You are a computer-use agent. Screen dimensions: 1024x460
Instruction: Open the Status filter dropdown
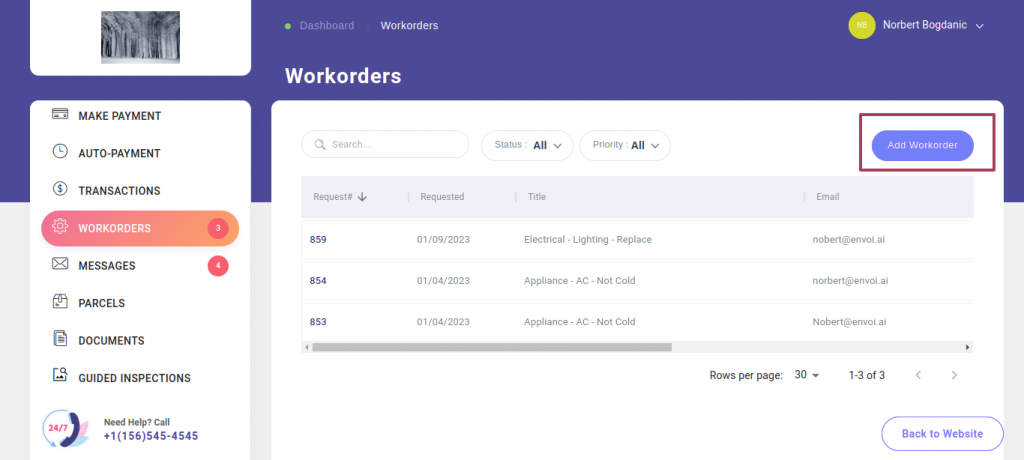[527, 145]
